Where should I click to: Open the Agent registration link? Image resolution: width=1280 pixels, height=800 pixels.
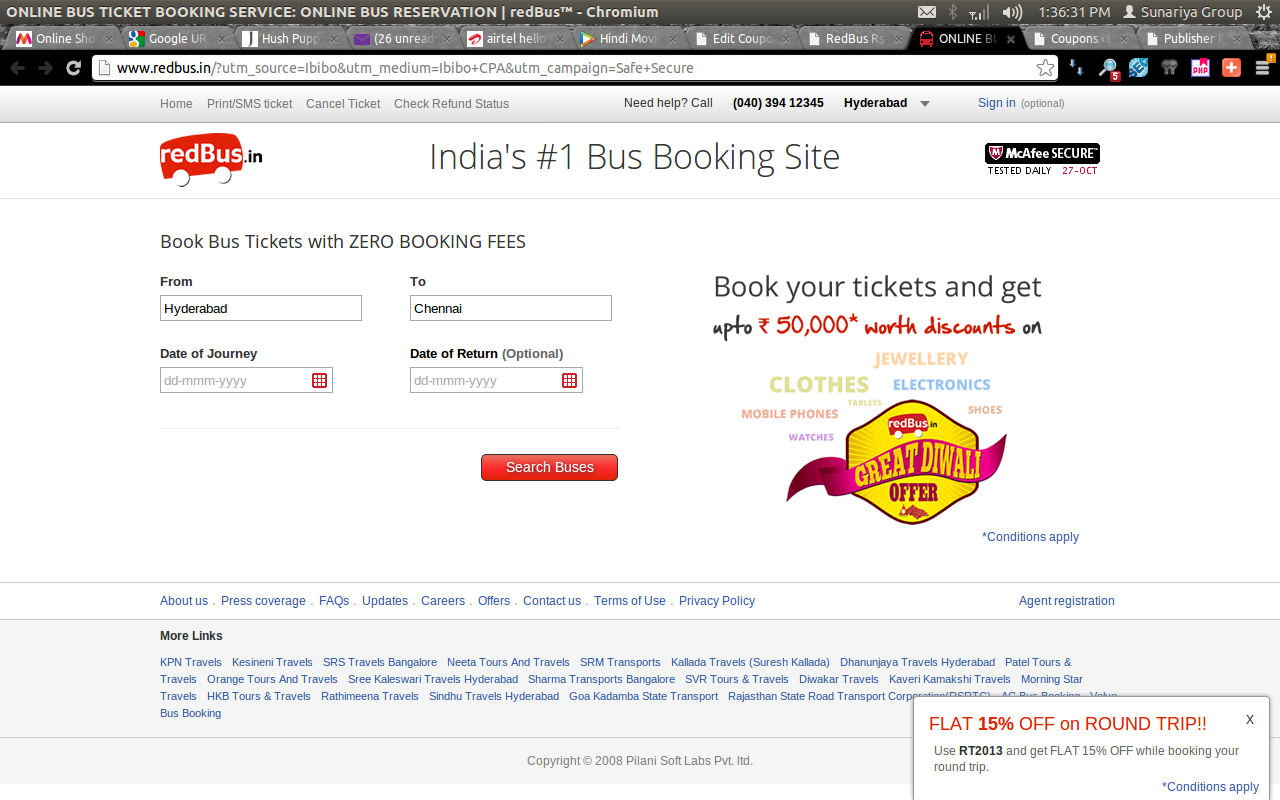tap(1066, 601)
